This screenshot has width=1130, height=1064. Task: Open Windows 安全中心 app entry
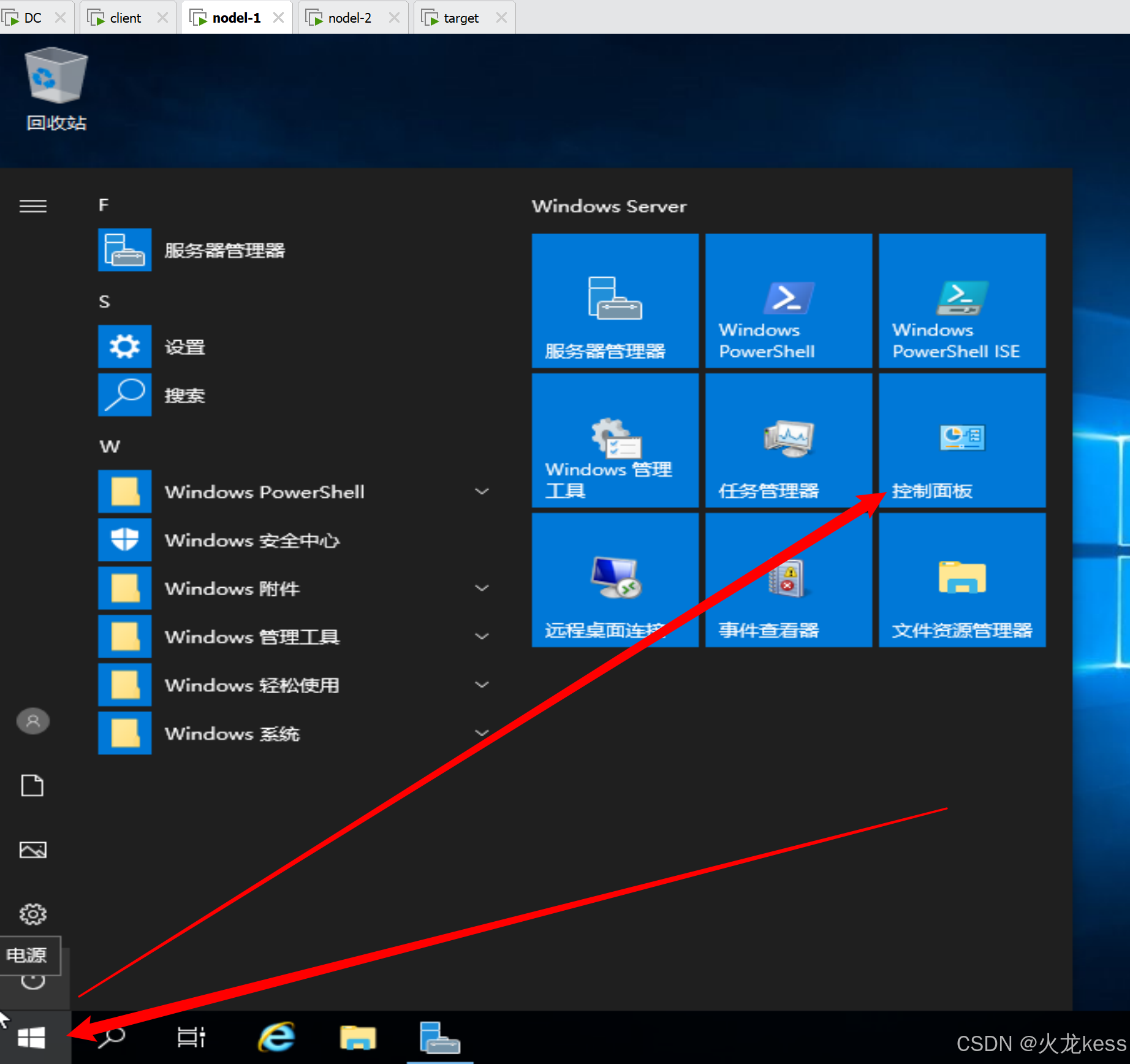294,540
